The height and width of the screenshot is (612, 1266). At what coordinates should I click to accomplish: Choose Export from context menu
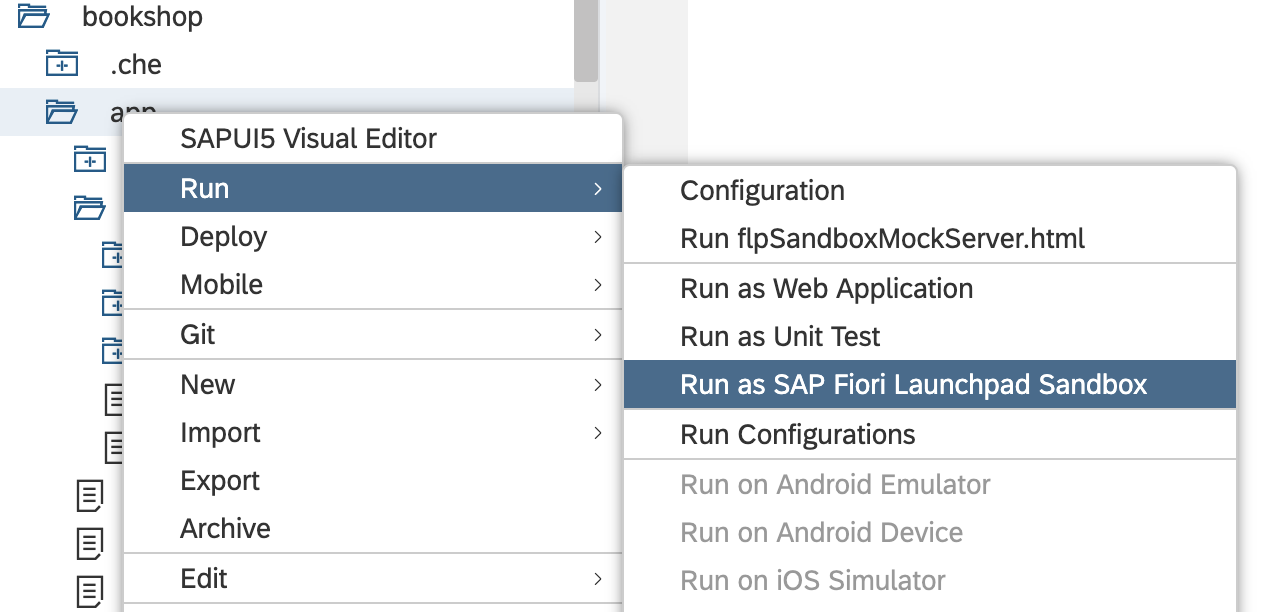click(372, 480)
